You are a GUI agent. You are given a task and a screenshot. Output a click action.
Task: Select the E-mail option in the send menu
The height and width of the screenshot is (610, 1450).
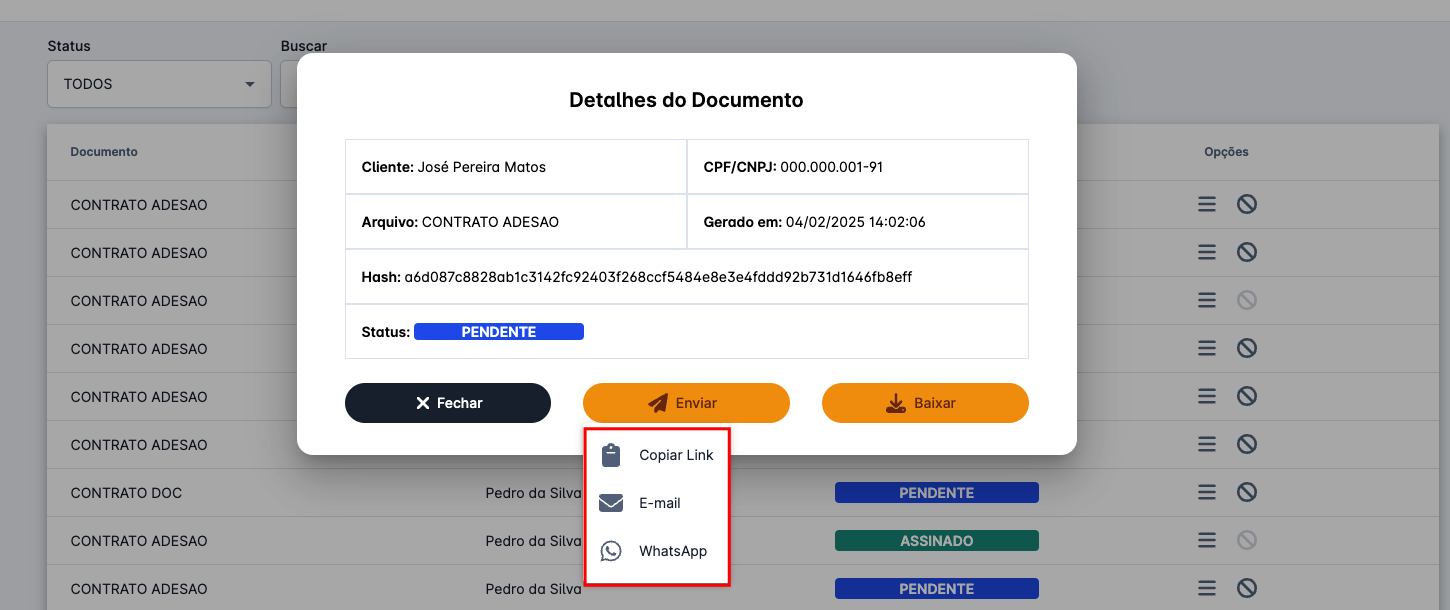[x=659, y=503]
